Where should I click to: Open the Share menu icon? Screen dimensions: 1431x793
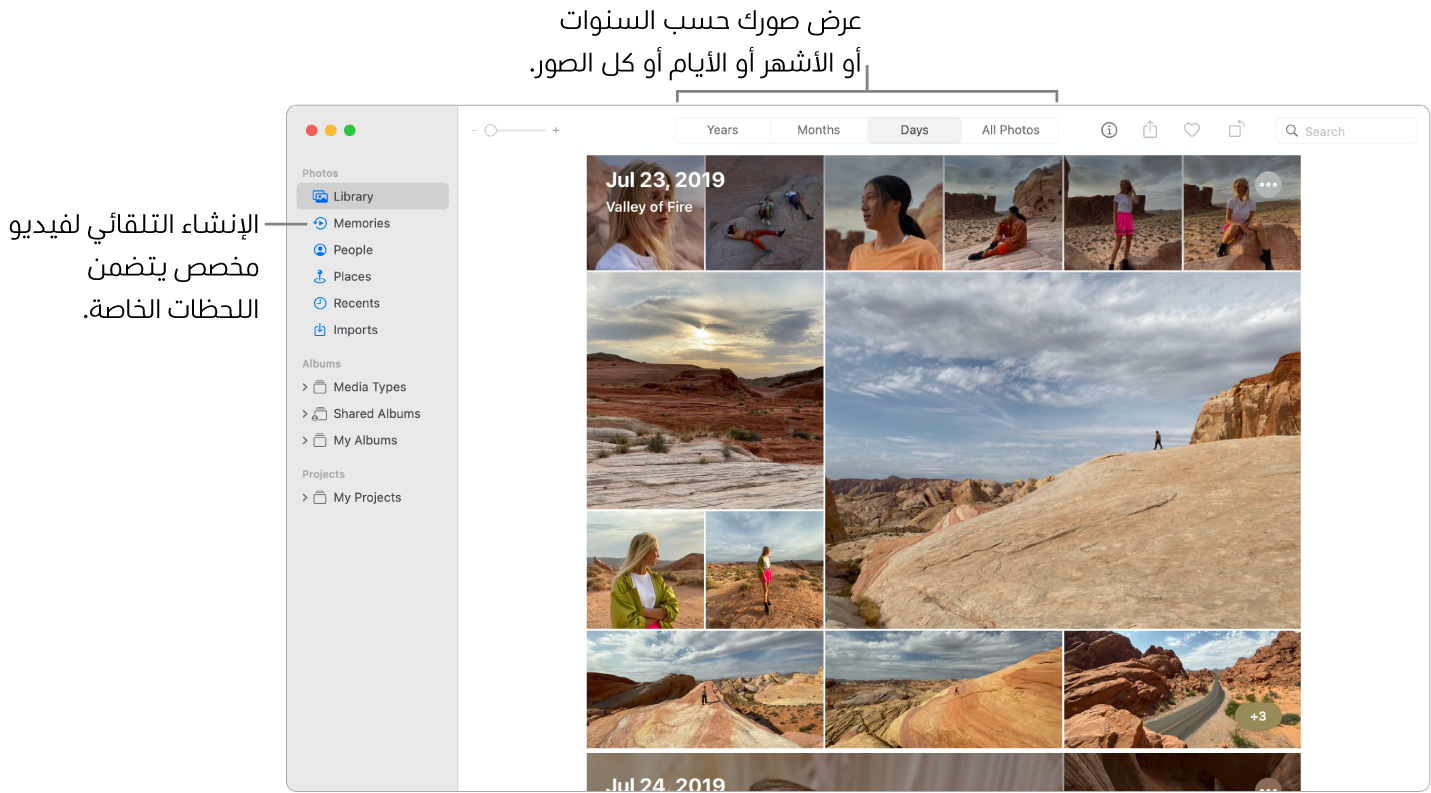1150,130
